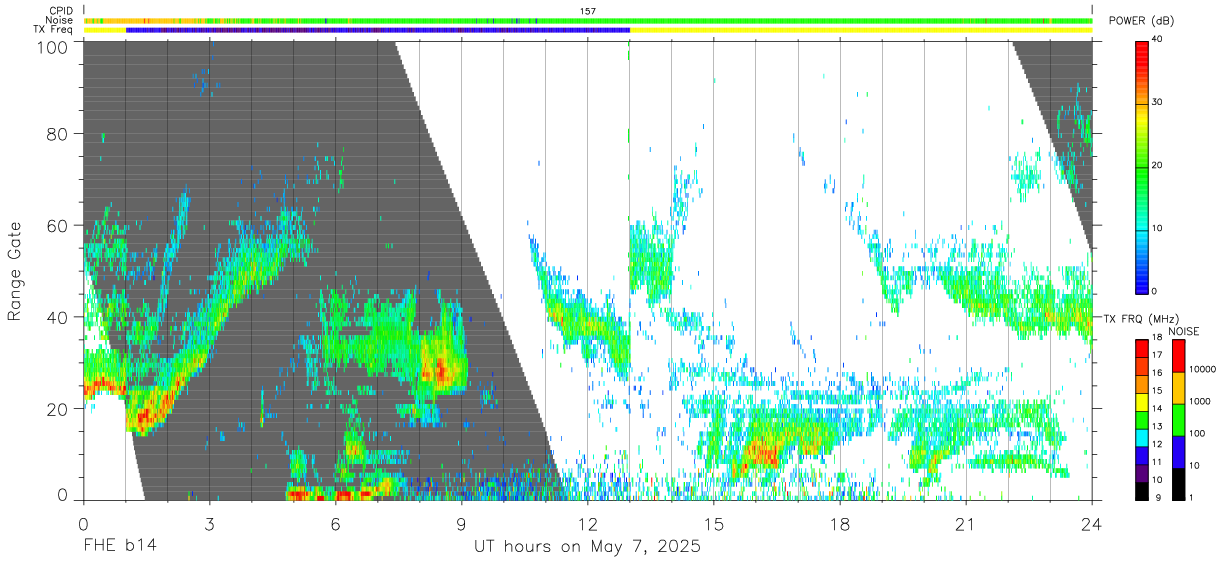
Task: Click the '11' label on the TX FRQ scale
Action: (x=1156, y=462)
